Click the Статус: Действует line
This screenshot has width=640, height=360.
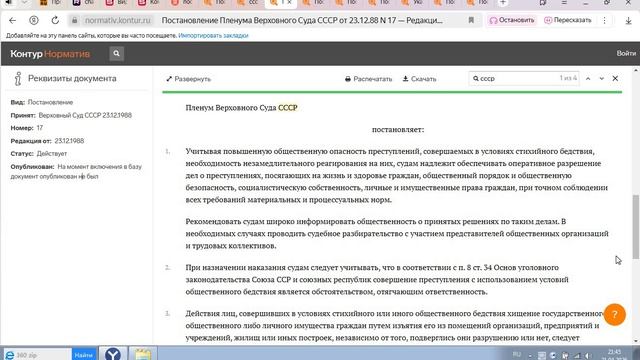point(39,154)
